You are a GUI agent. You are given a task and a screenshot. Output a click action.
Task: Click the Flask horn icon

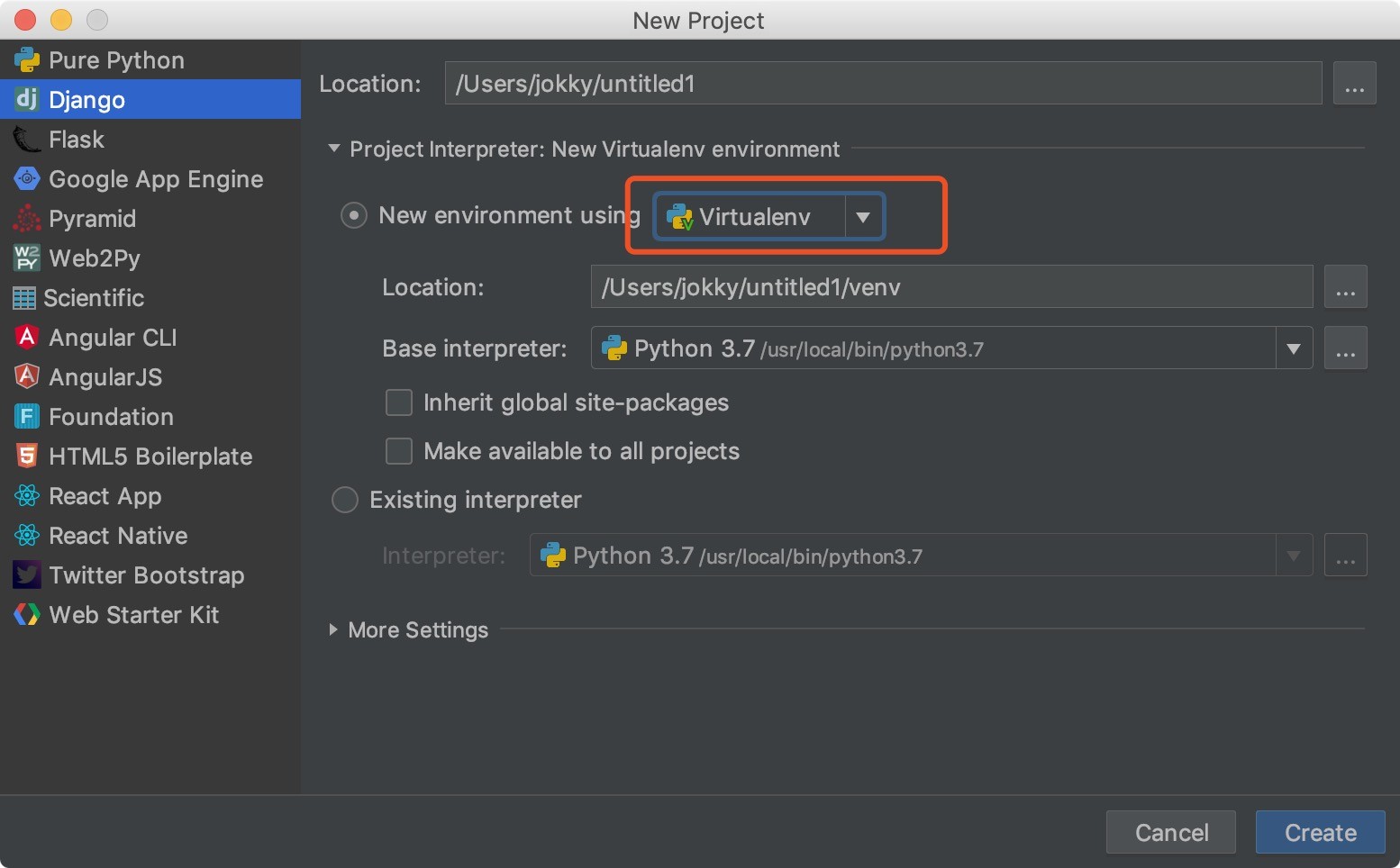click(x=27, y=140)
